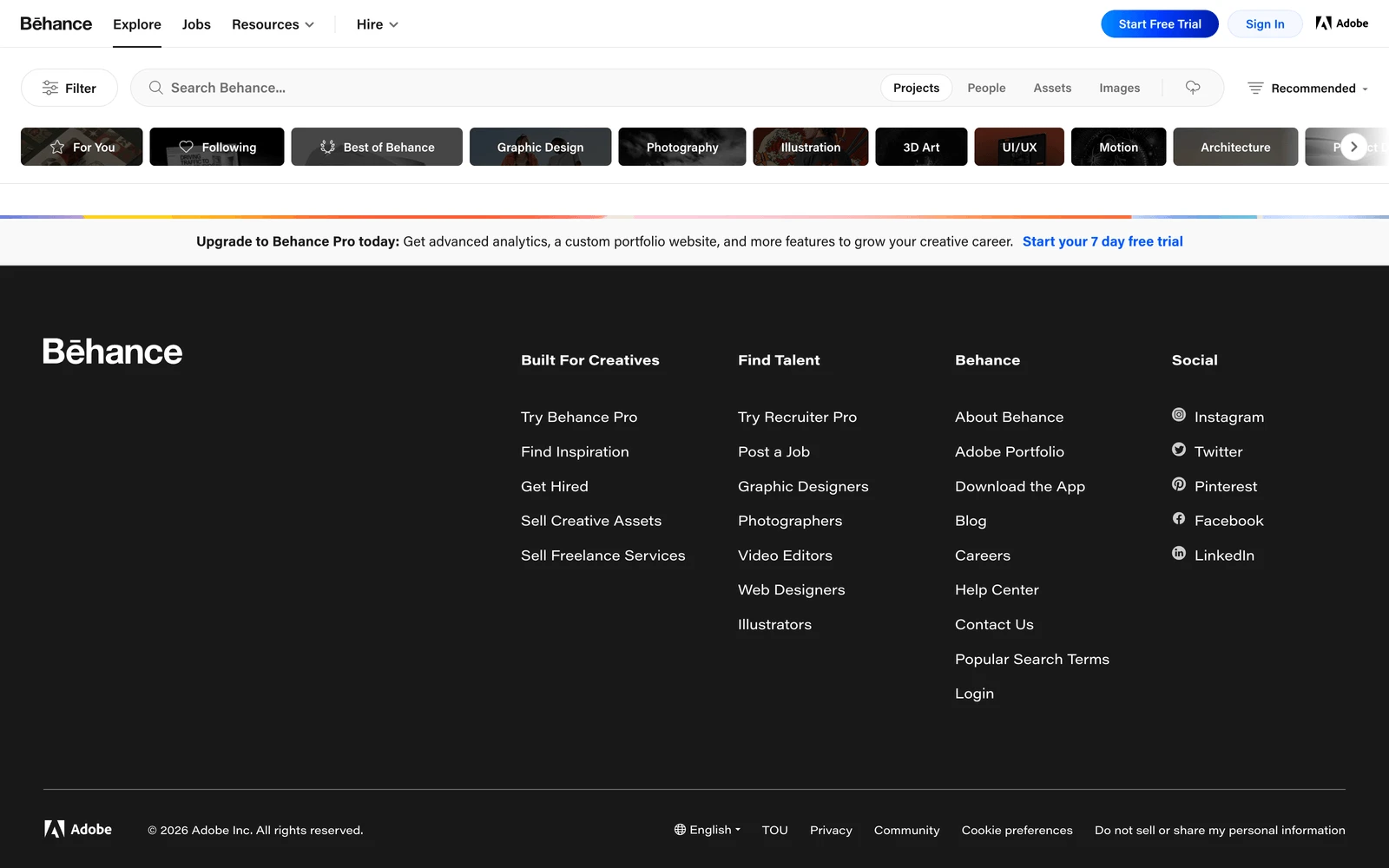Click Do not sell or share my personal information
The image size is (1389, 868).
[1220, 830]
